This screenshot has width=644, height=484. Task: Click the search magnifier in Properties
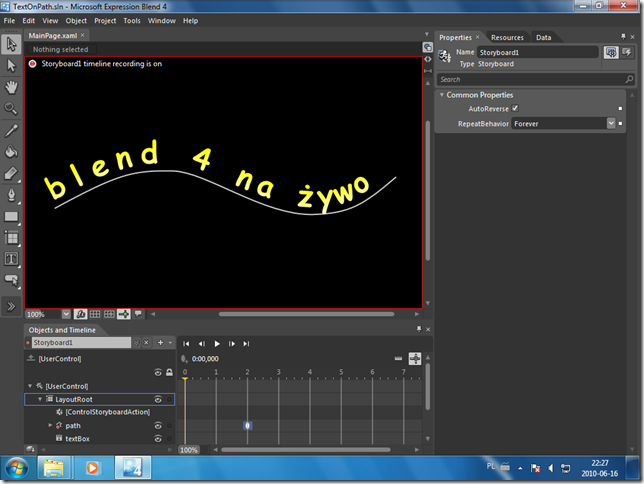[629, 79]
